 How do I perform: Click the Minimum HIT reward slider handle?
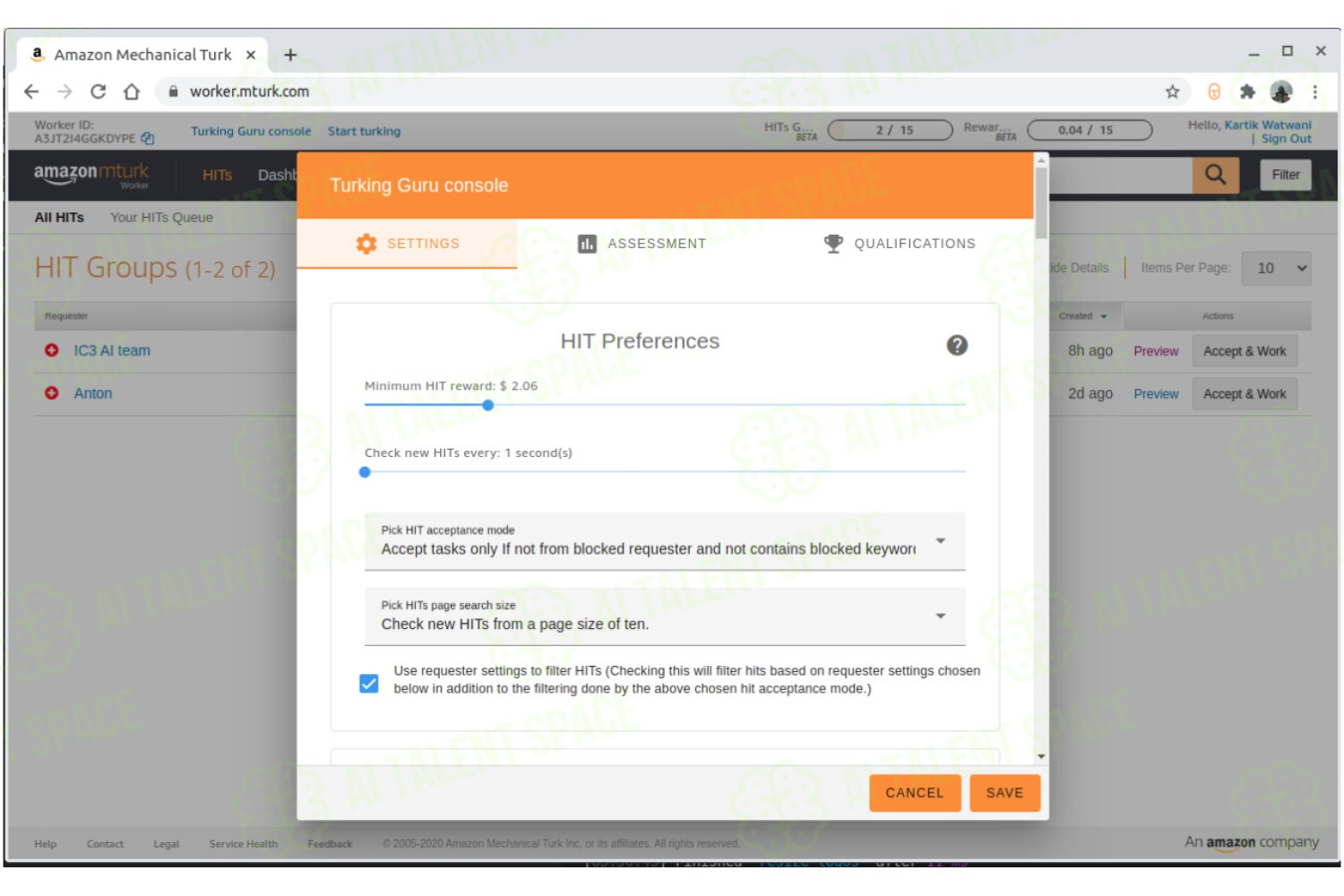coord(488,405)
